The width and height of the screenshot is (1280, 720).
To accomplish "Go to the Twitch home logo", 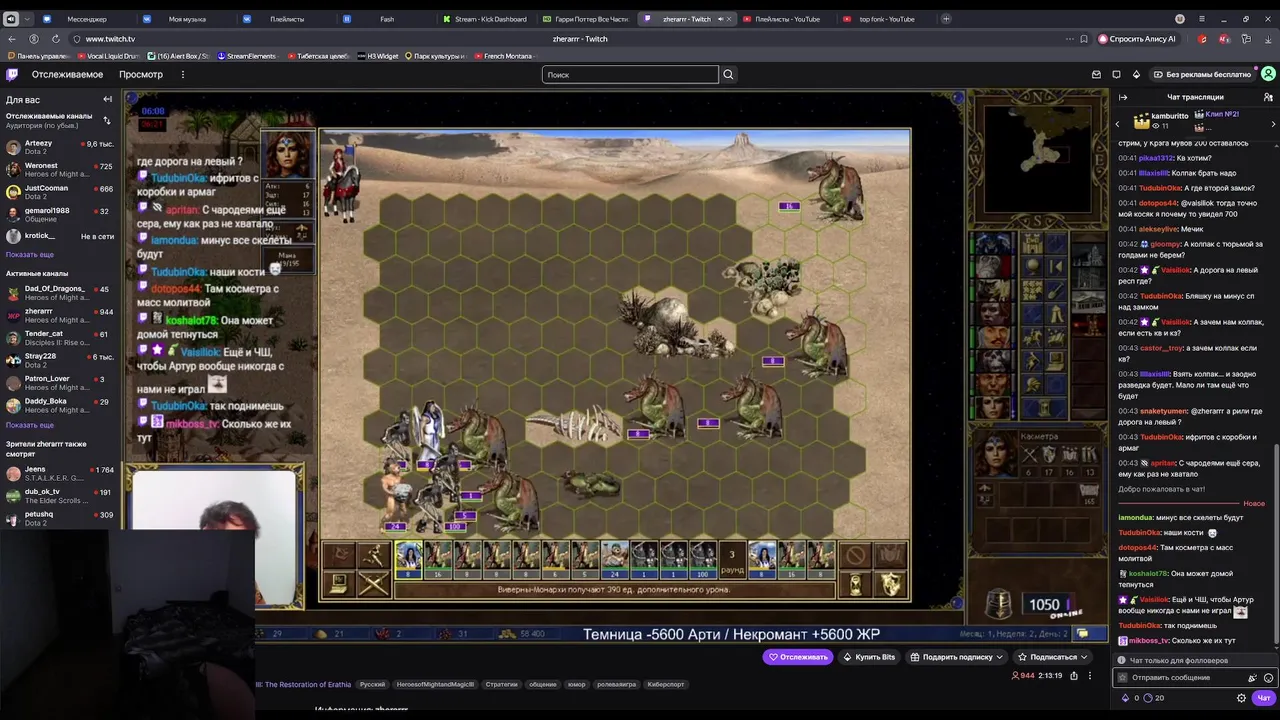I will [x=12, y=74].
